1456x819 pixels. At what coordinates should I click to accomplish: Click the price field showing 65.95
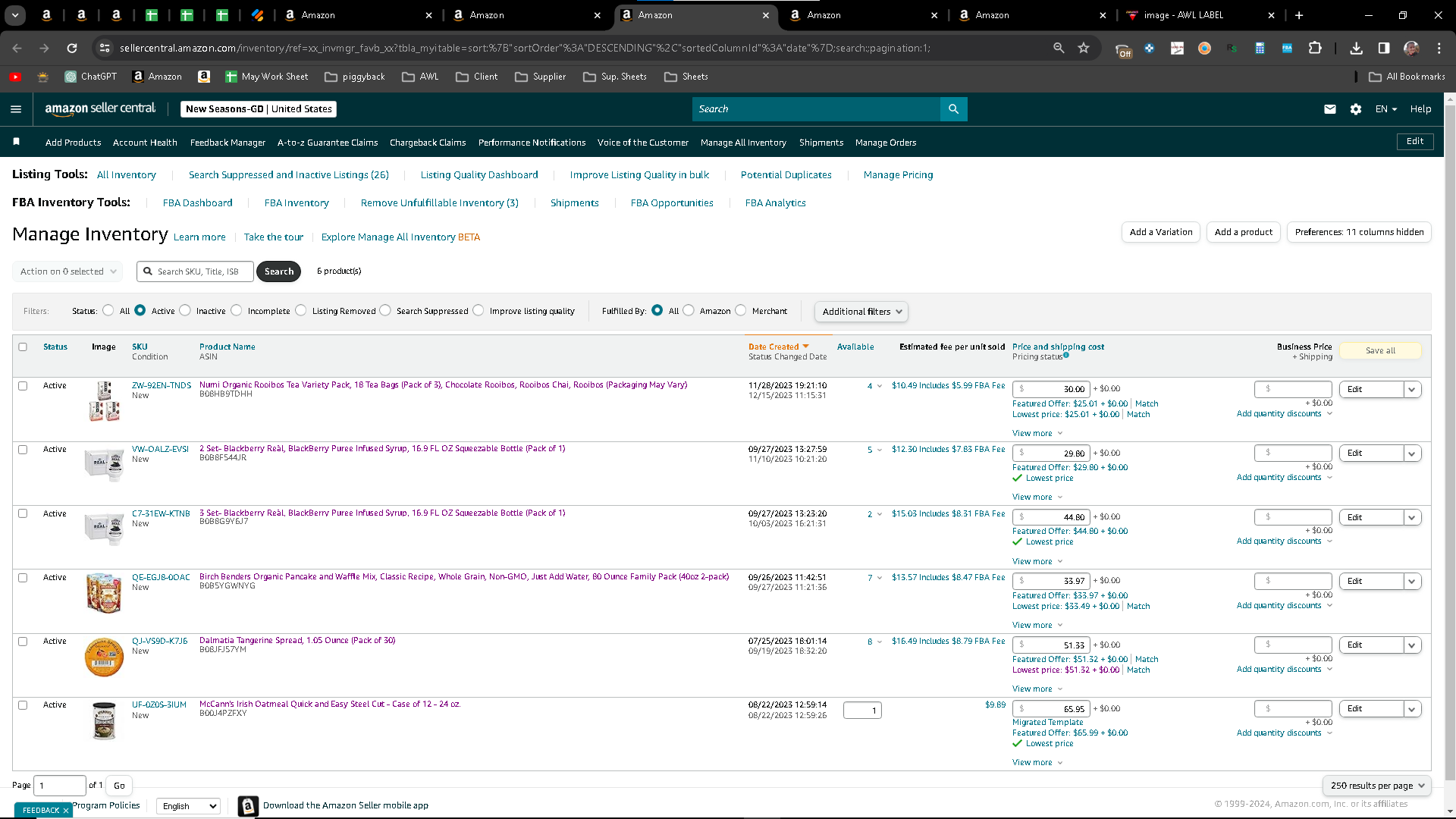click(x=1052, y=709)
